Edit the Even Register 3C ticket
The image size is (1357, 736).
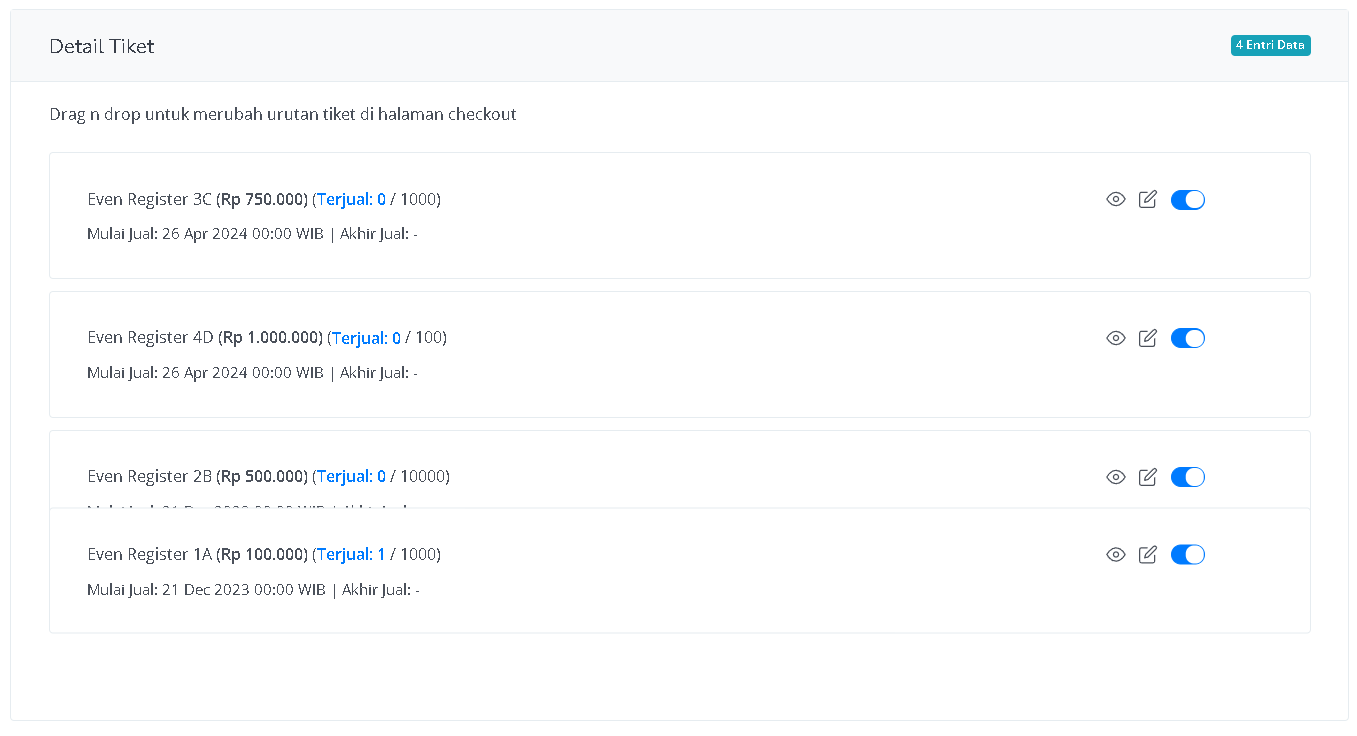tap(1148, 199)
